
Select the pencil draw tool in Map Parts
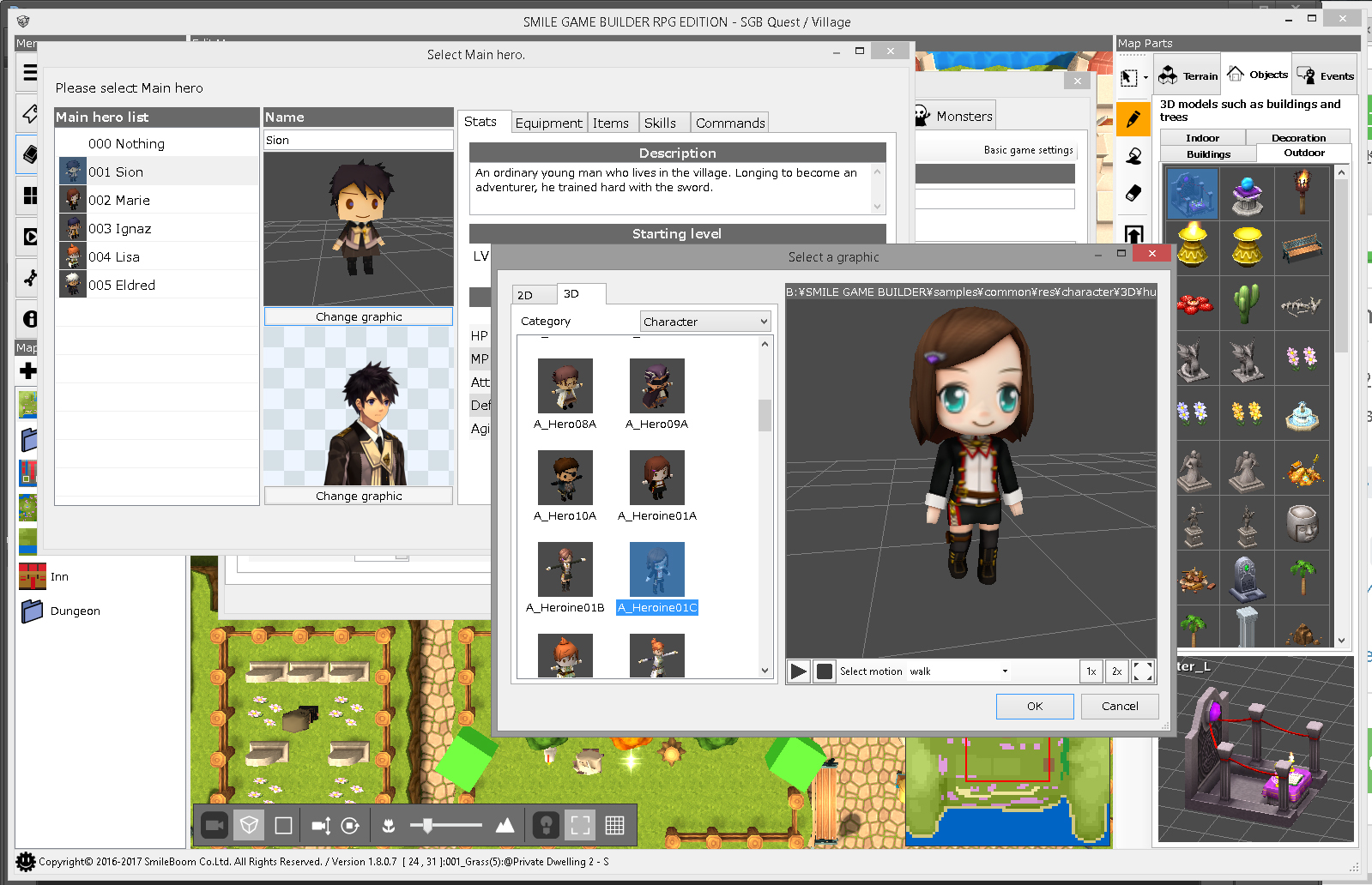[x=1133, y=119]
